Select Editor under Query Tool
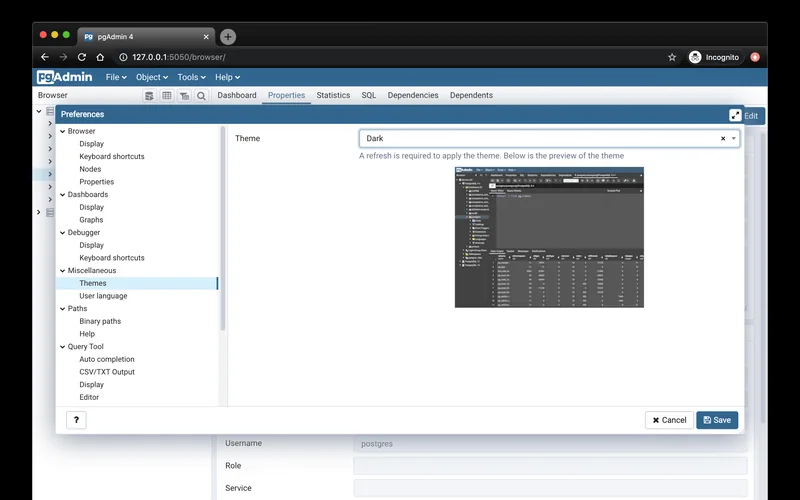This screenshot has width=800, height=500. point(89,397)
